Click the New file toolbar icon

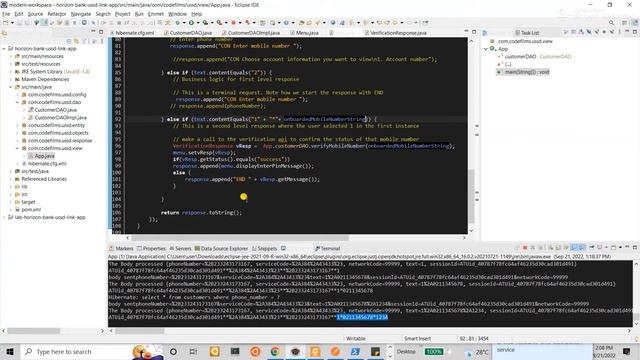pos(6,23)
